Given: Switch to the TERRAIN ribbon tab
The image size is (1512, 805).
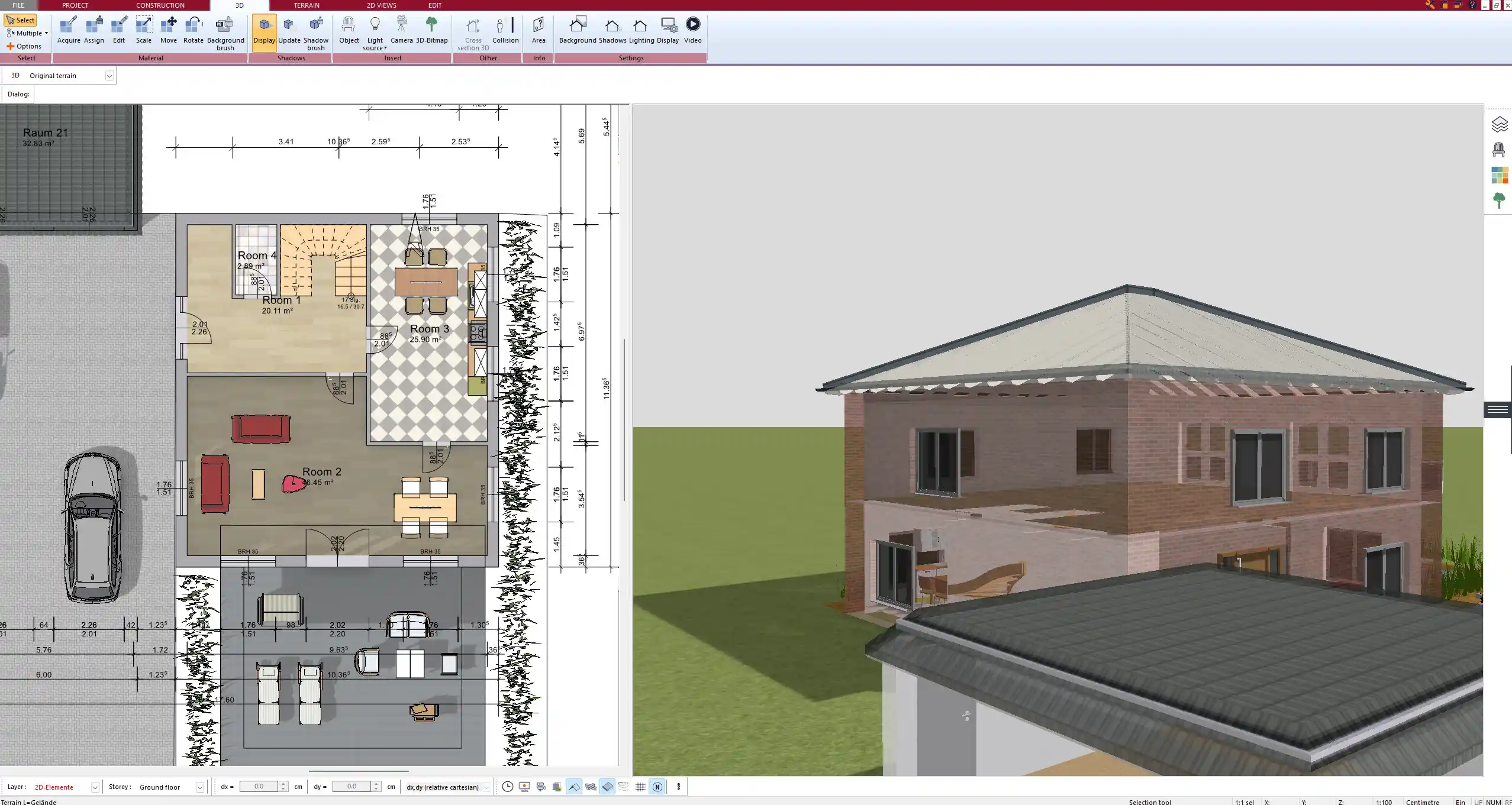Looking at the screenshot, I should (x=305, y=5).
